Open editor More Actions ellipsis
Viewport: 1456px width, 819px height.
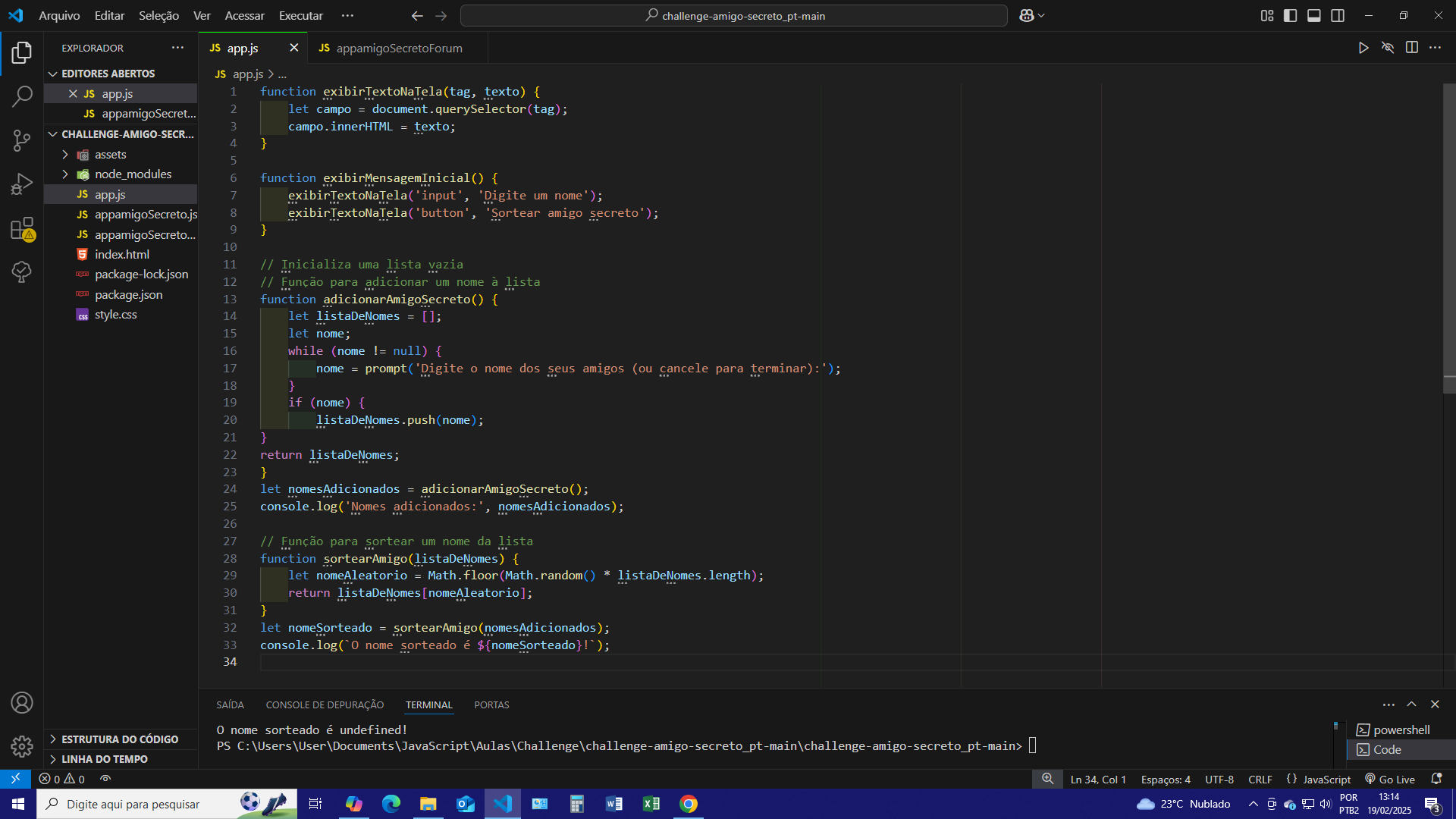[x=1435, y=48]
